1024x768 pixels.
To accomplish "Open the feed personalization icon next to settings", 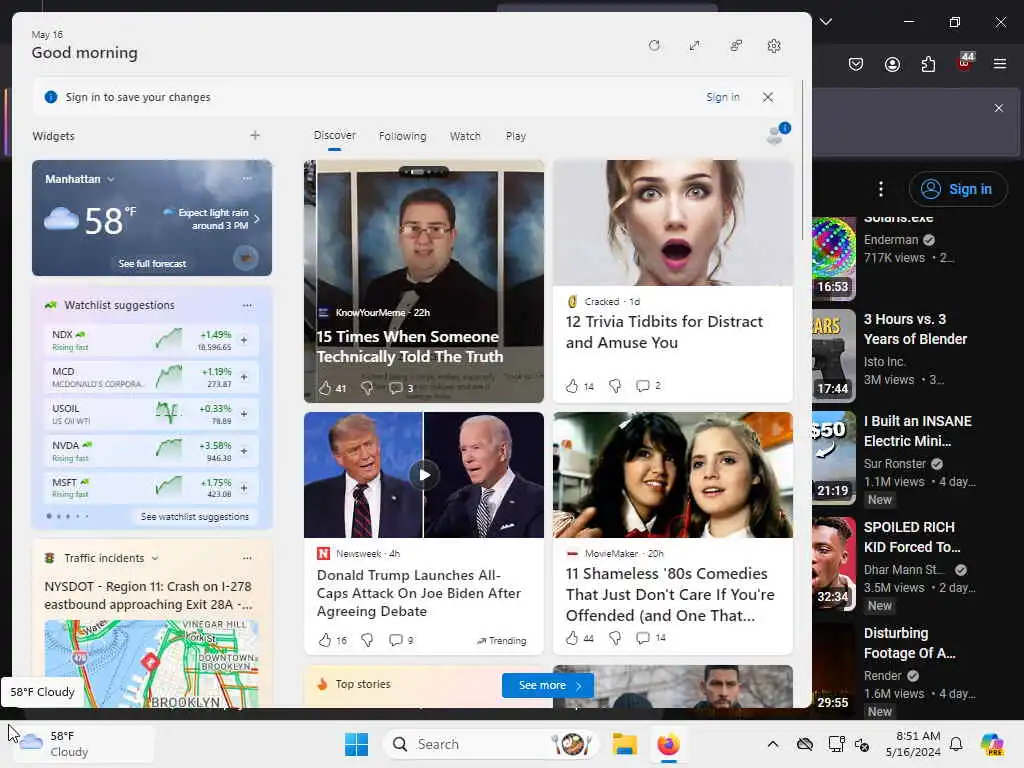I will [735, 46].
